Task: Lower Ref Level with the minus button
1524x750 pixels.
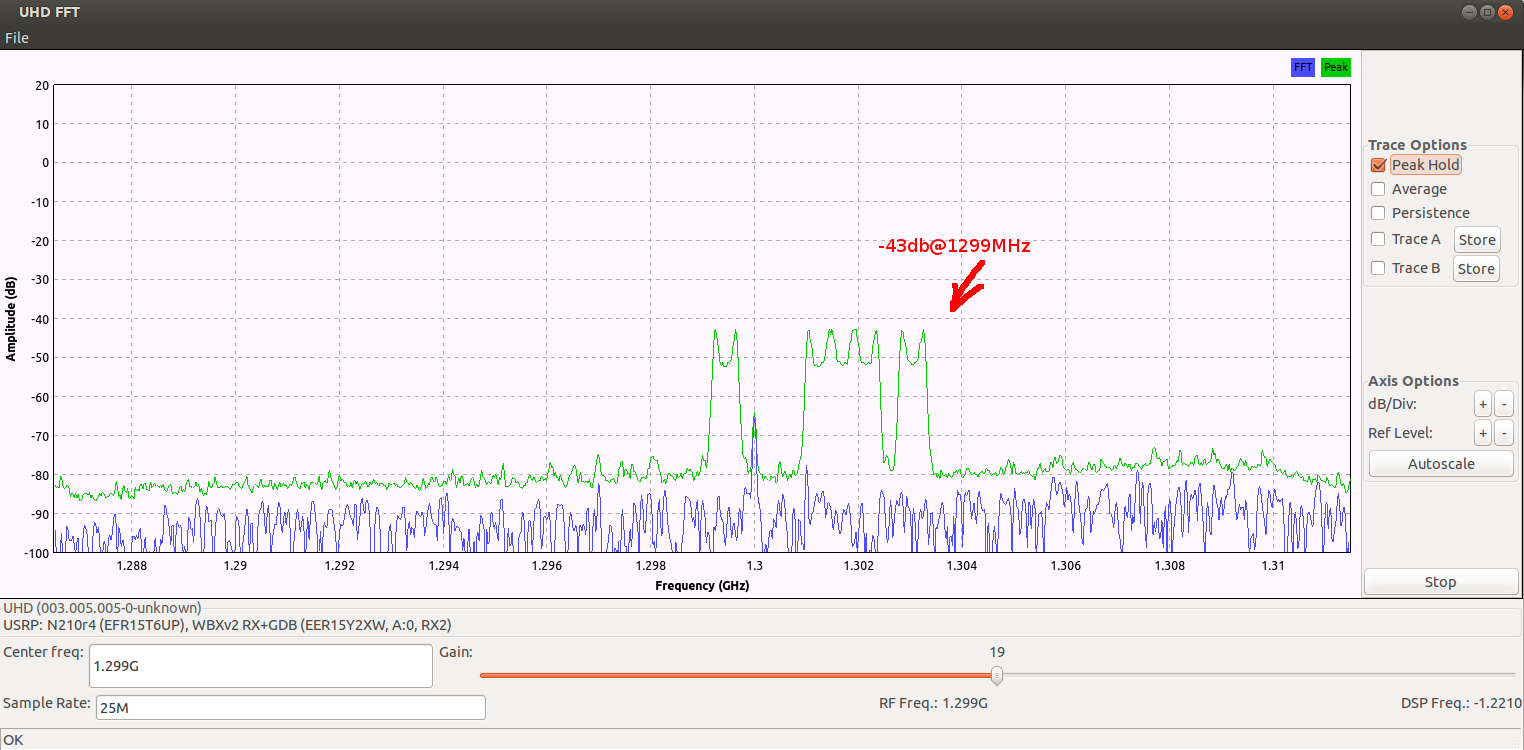Action: pos(1504,433)
